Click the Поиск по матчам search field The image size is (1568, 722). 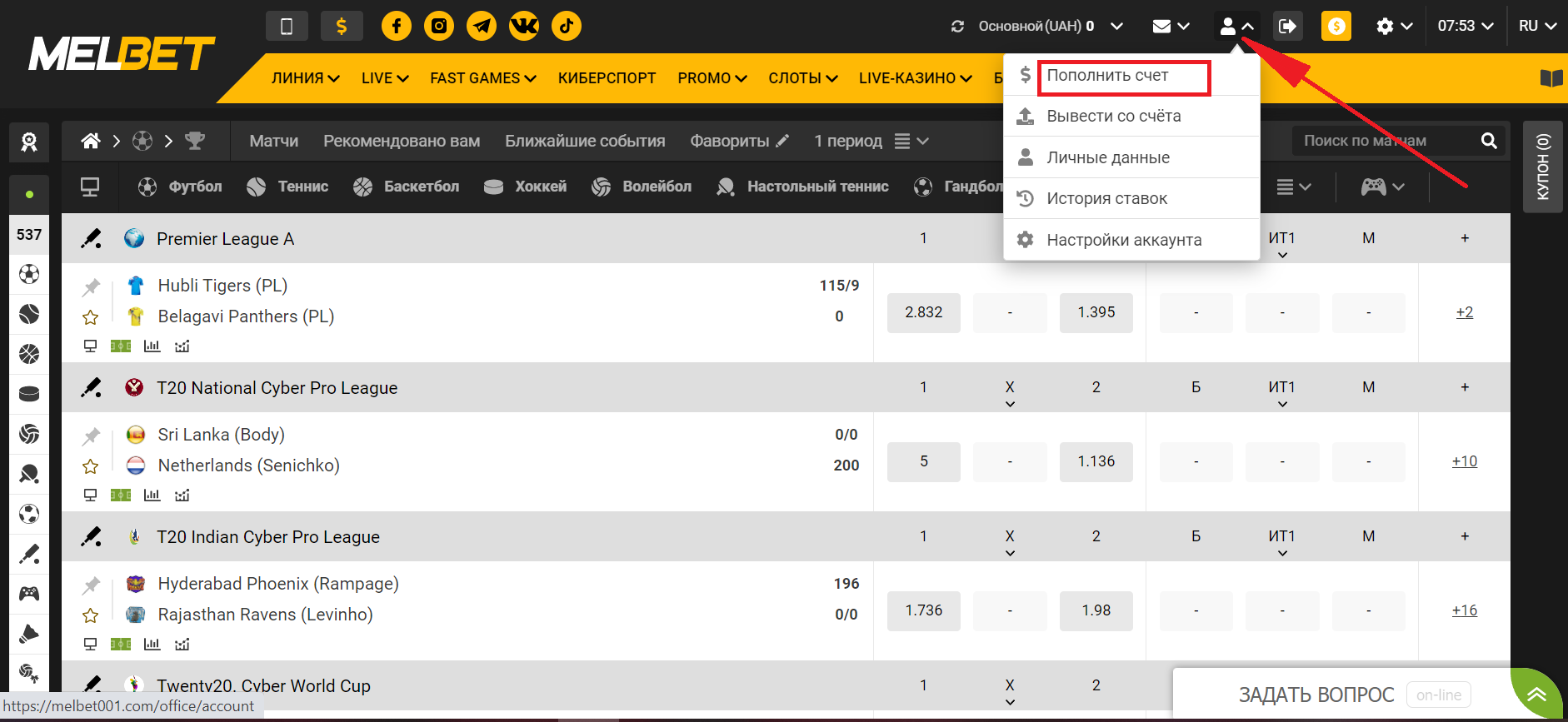(x=1387, y=141)
